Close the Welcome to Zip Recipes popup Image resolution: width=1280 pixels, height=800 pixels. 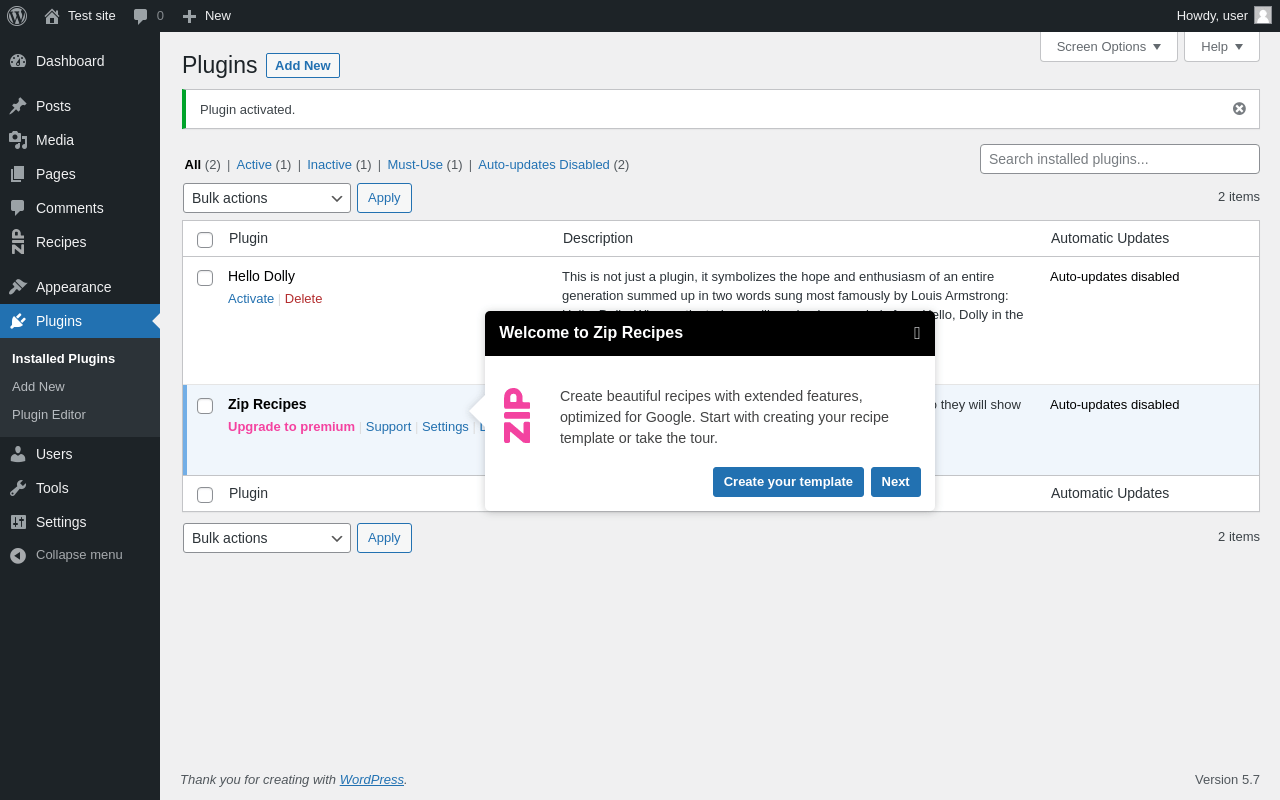(917, 333)
